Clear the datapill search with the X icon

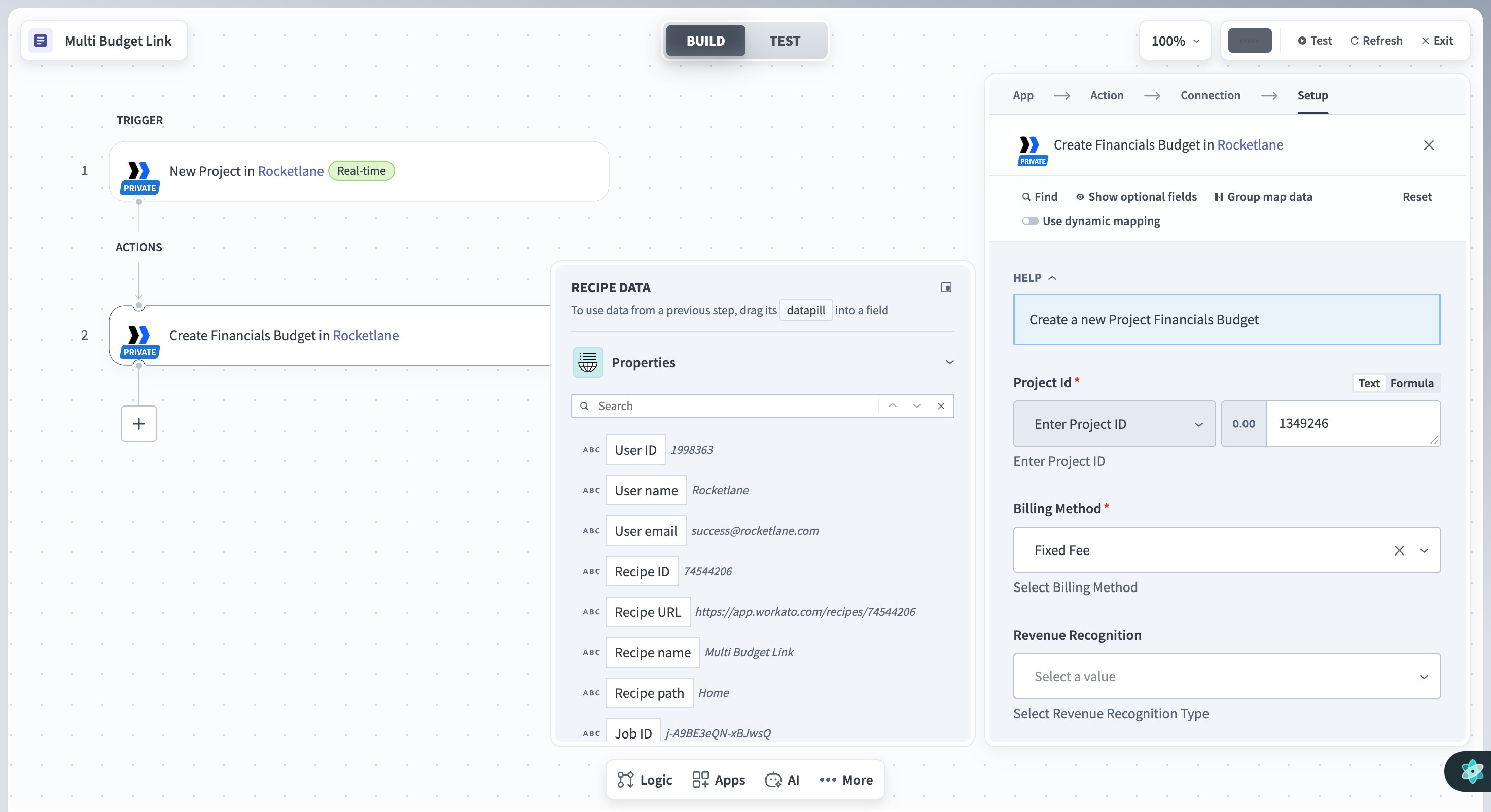(941, 406)
